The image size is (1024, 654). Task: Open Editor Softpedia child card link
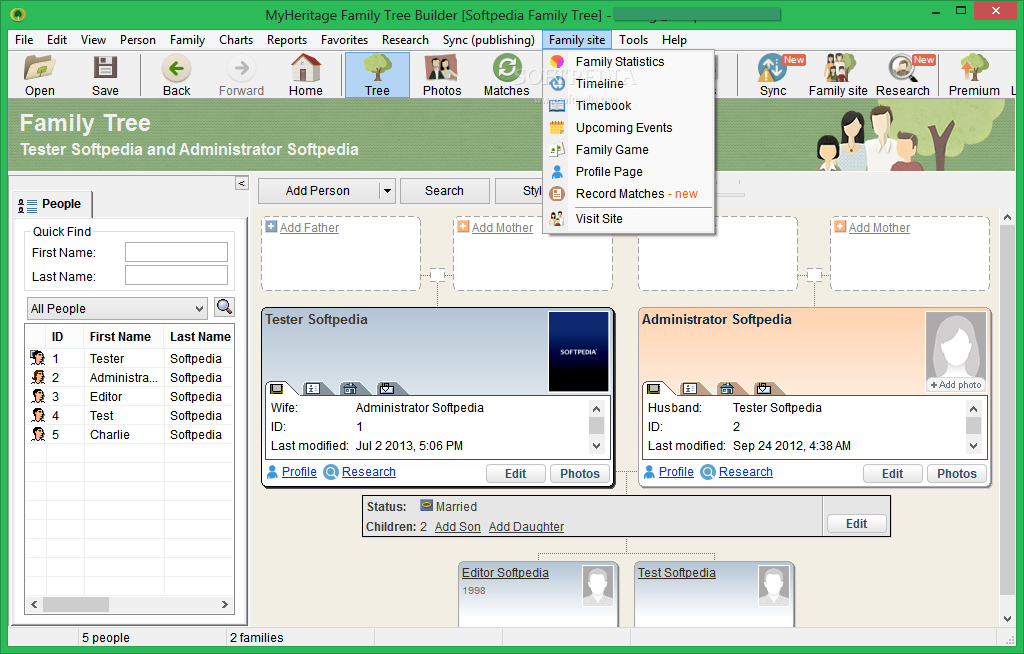[x=505, y=572]
